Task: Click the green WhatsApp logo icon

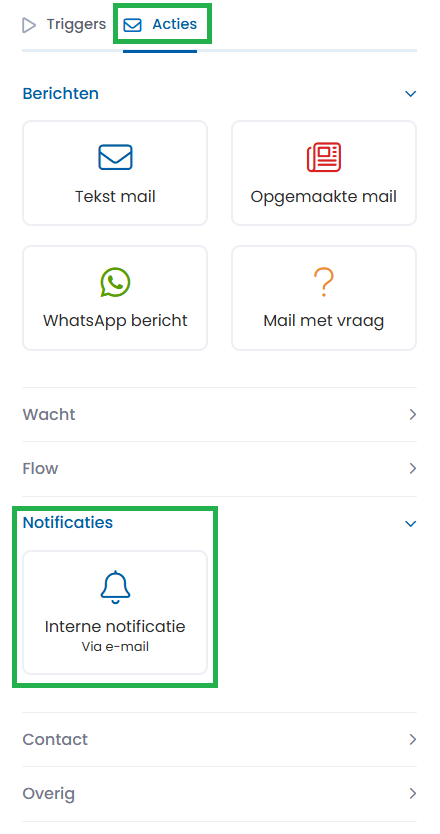Action: (115, 282)
